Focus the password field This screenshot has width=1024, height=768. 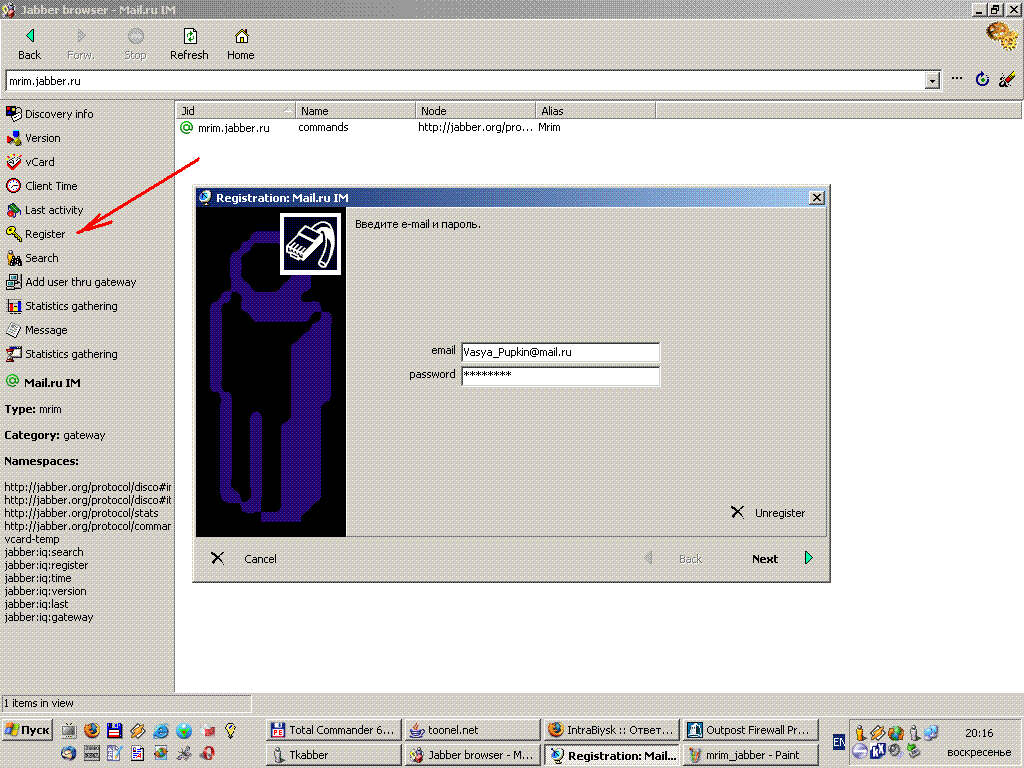[x=560, y=376]
